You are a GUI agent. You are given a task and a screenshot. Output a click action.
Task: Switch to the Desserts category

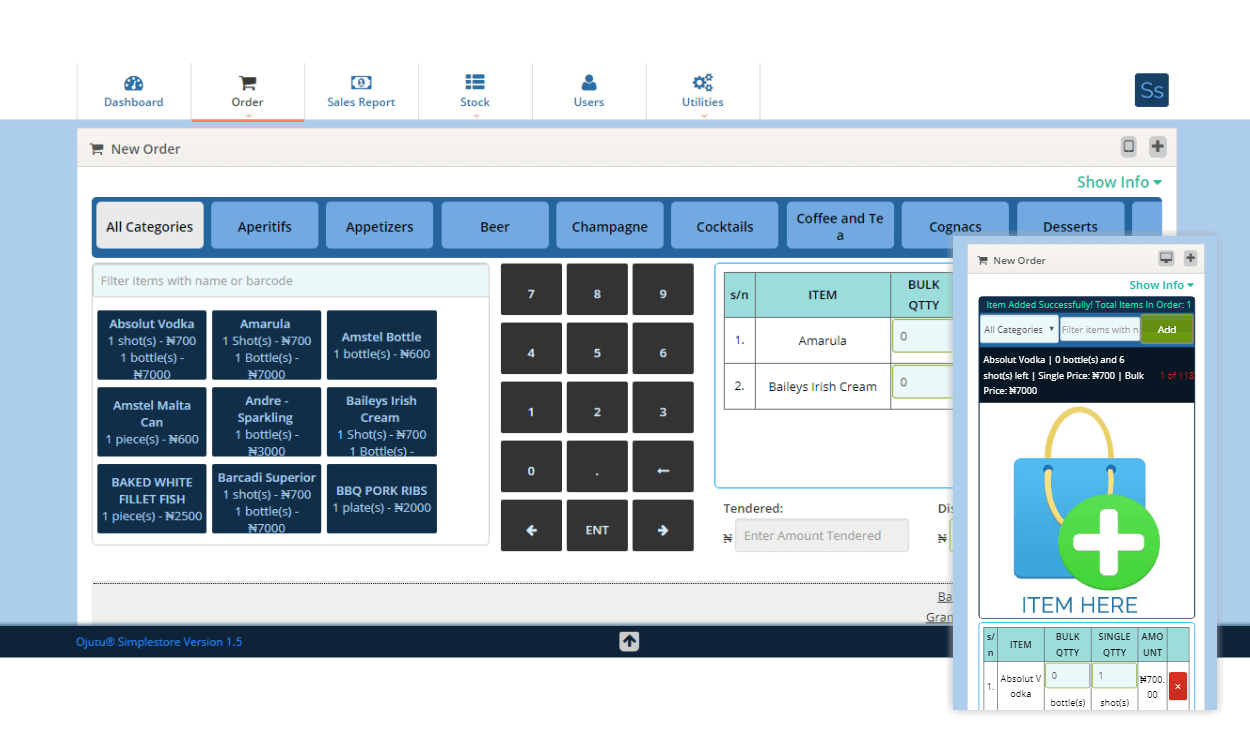point(1070,226)
